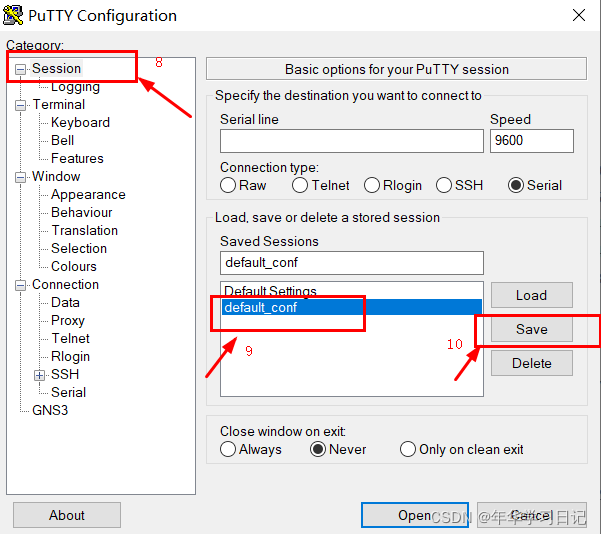This screenshot has height=535, width=602.
Task: Close the PuTTY Configuration window
Action: pos(579,15)
